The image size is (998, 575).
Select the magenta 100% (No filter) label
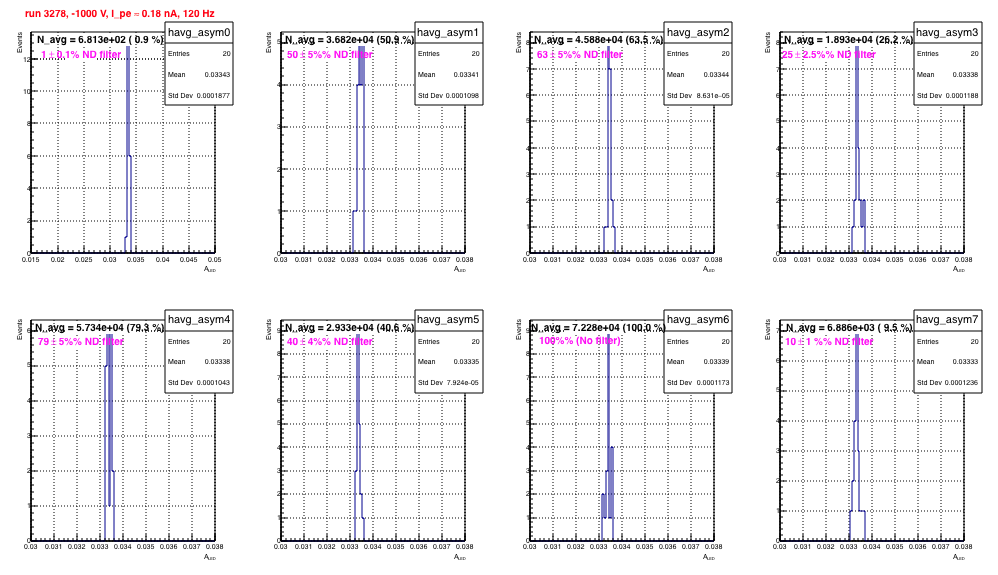[580, 341]
